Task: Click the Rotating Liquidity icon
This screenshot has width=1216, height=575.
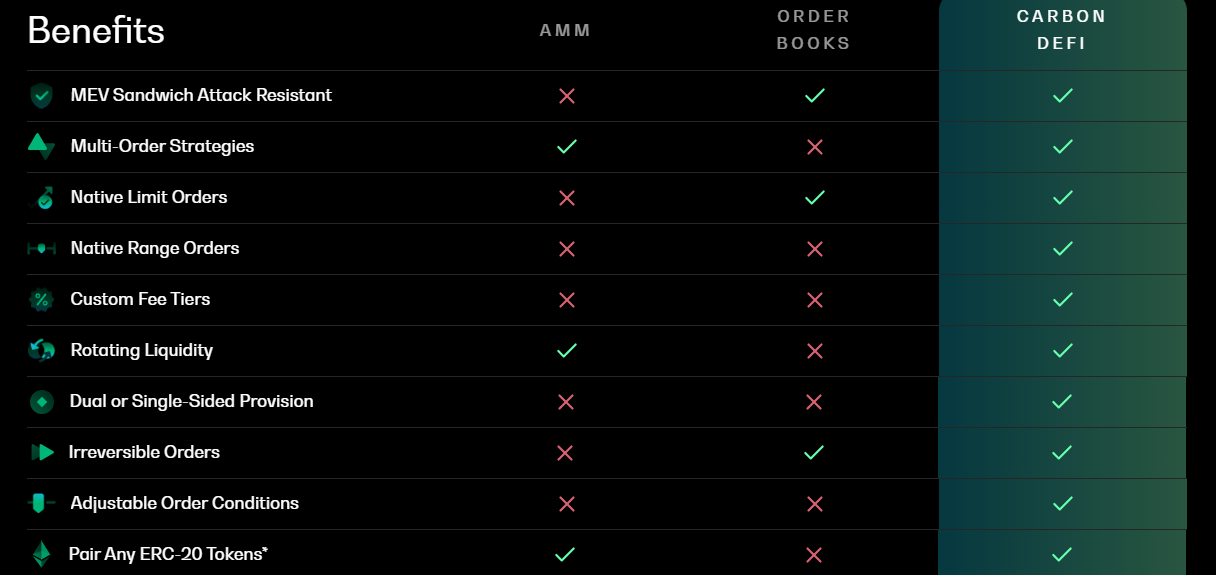Action: 41,350
